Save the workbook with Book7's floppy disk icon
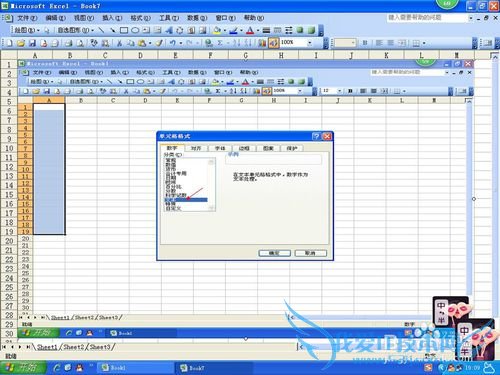500x375 pixels. [x=32, y=43]
